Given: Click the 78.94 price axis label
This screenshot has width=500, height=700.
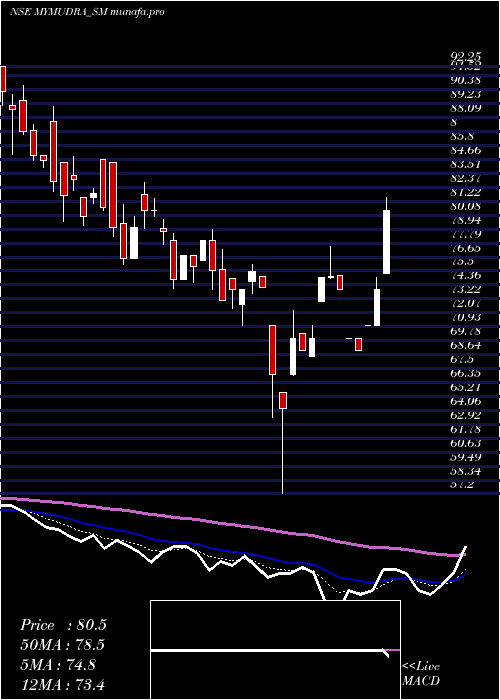Looking at the screenshot, I should click(465, 220).
